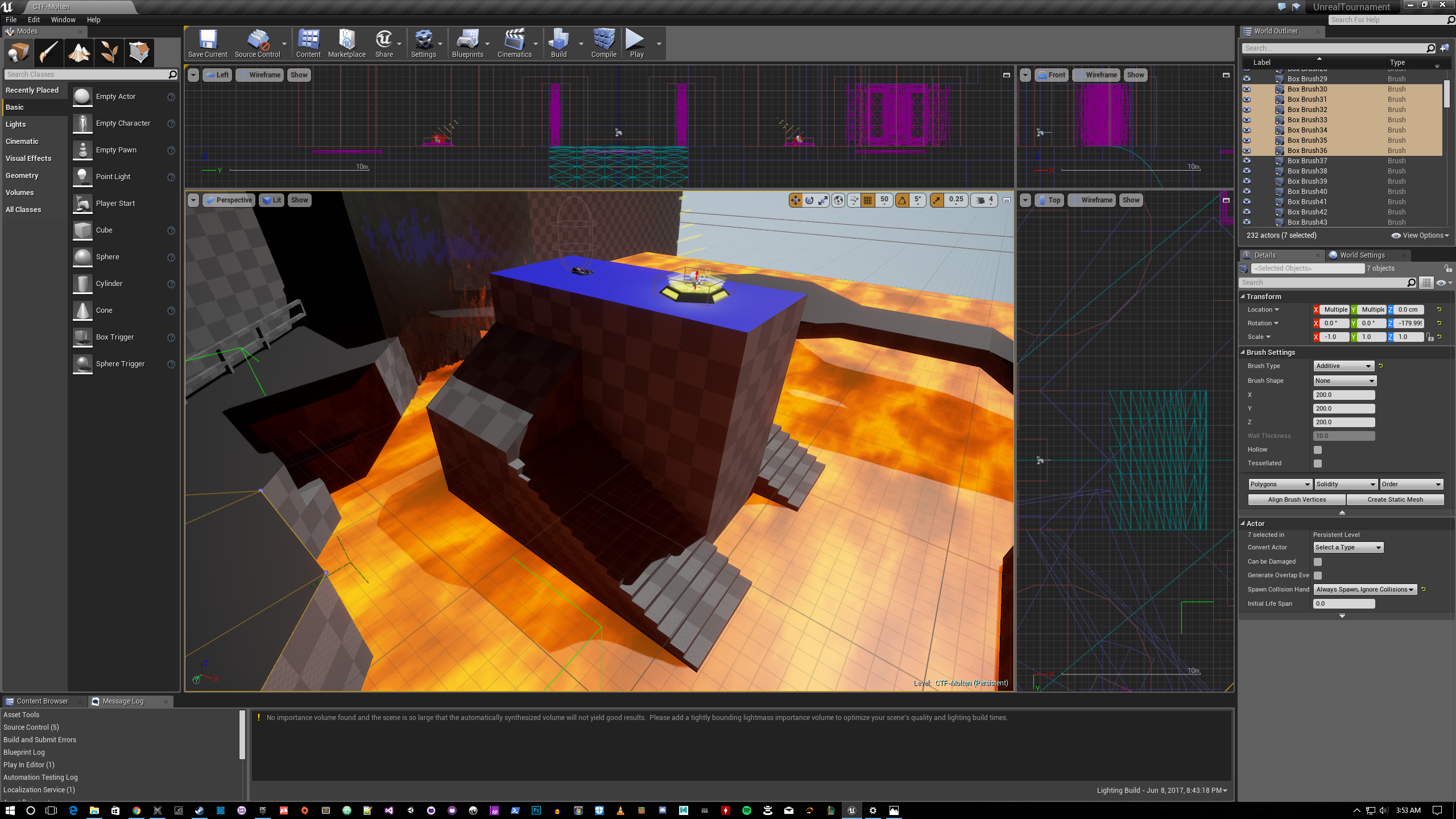The height and width of the screenshot is (819, 1456).
Task: Click Create Static Mesh button
Action: click(1395, 500)
